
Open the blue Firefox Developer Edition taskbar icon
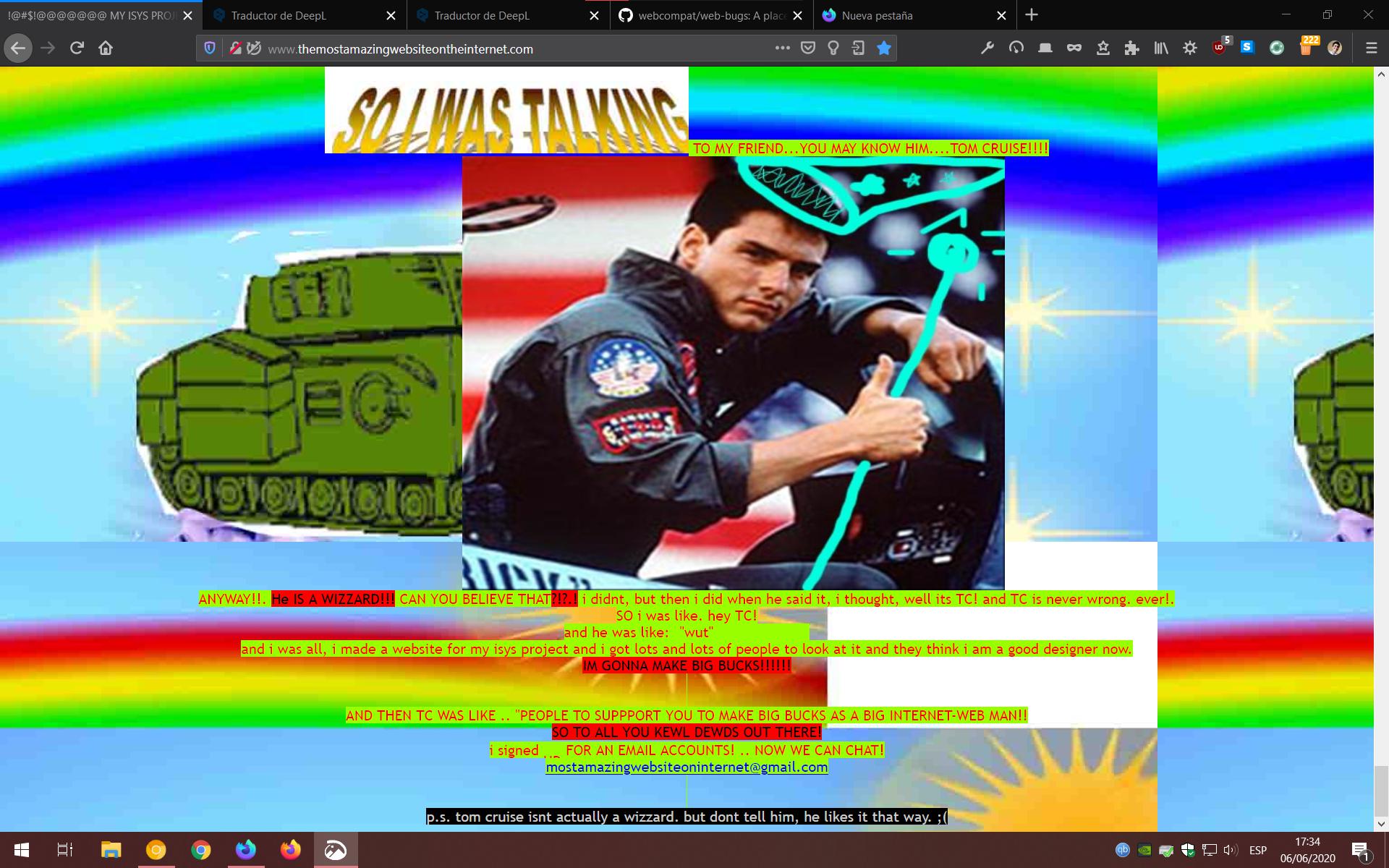[x=245, y=850]
